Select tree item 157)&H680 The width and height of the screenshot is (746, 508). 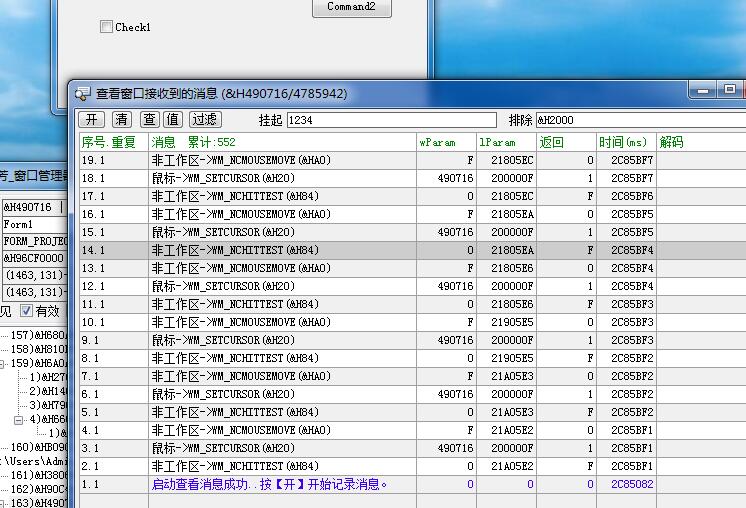pyautogui.click(x=39, y=335)
